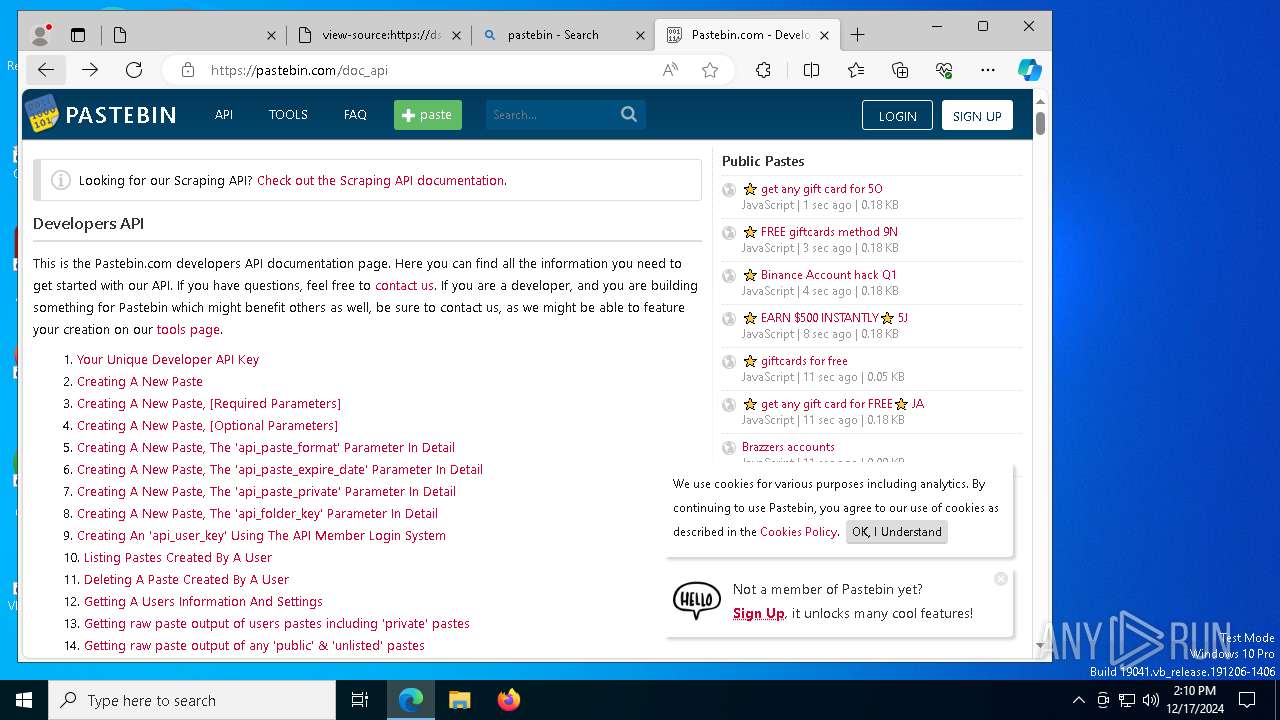1280x720 pixels.
Task: Open the browser profile icon
Action: 41,35
